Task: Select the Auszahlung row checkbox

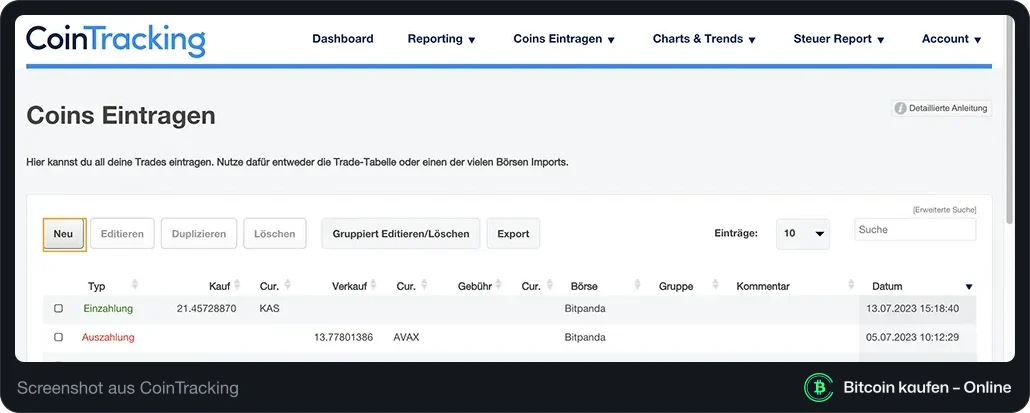Action: click(58, 337)
